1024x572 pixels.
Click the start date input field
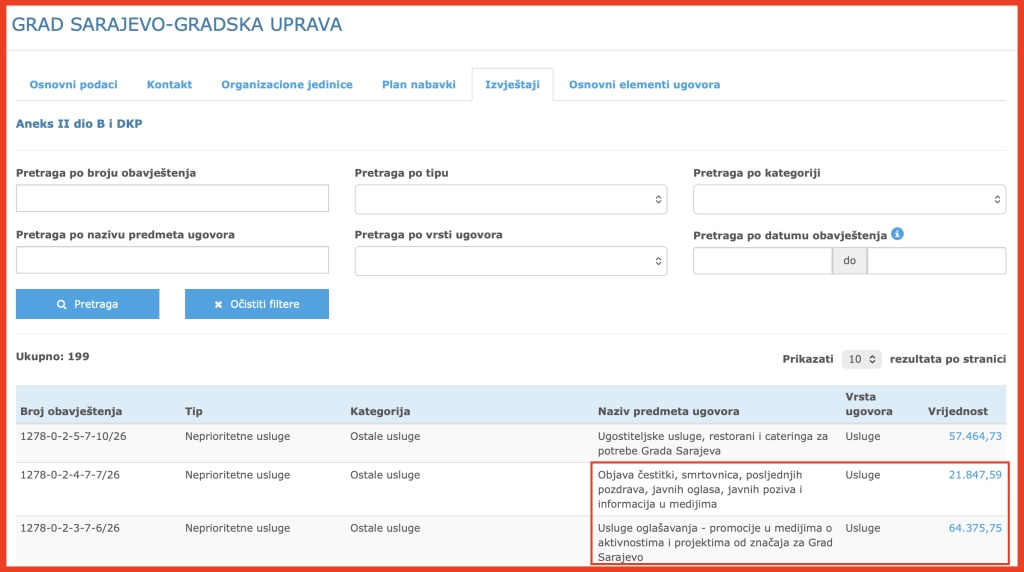762,261
